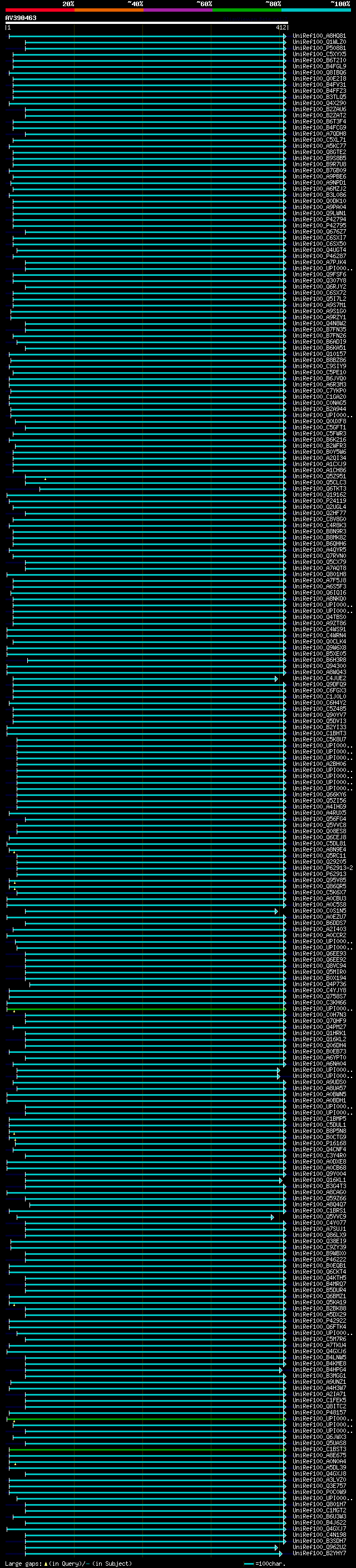Select the AV390463 query label
The width and height of the screenshot is (356, 1568).
click(21, 18)
